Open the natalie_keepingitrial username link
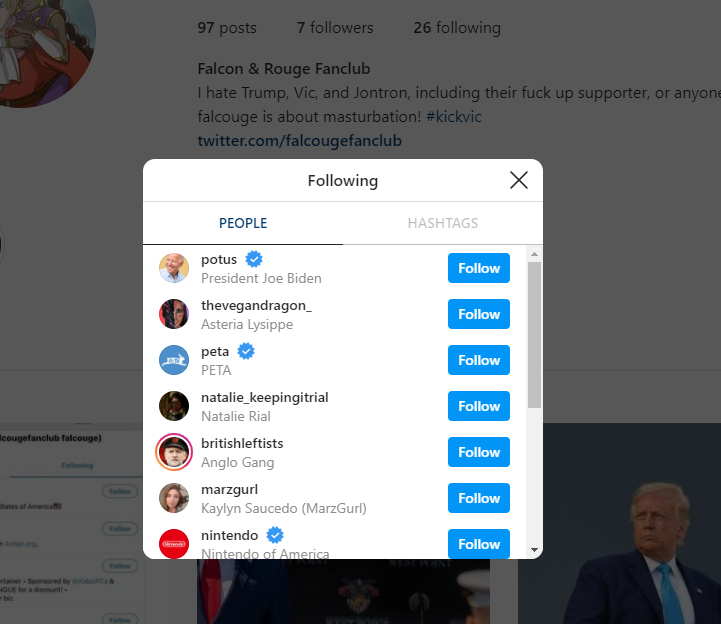Viewport: 721px width, 624px height. pyautogui.click(x=265, y=397)
